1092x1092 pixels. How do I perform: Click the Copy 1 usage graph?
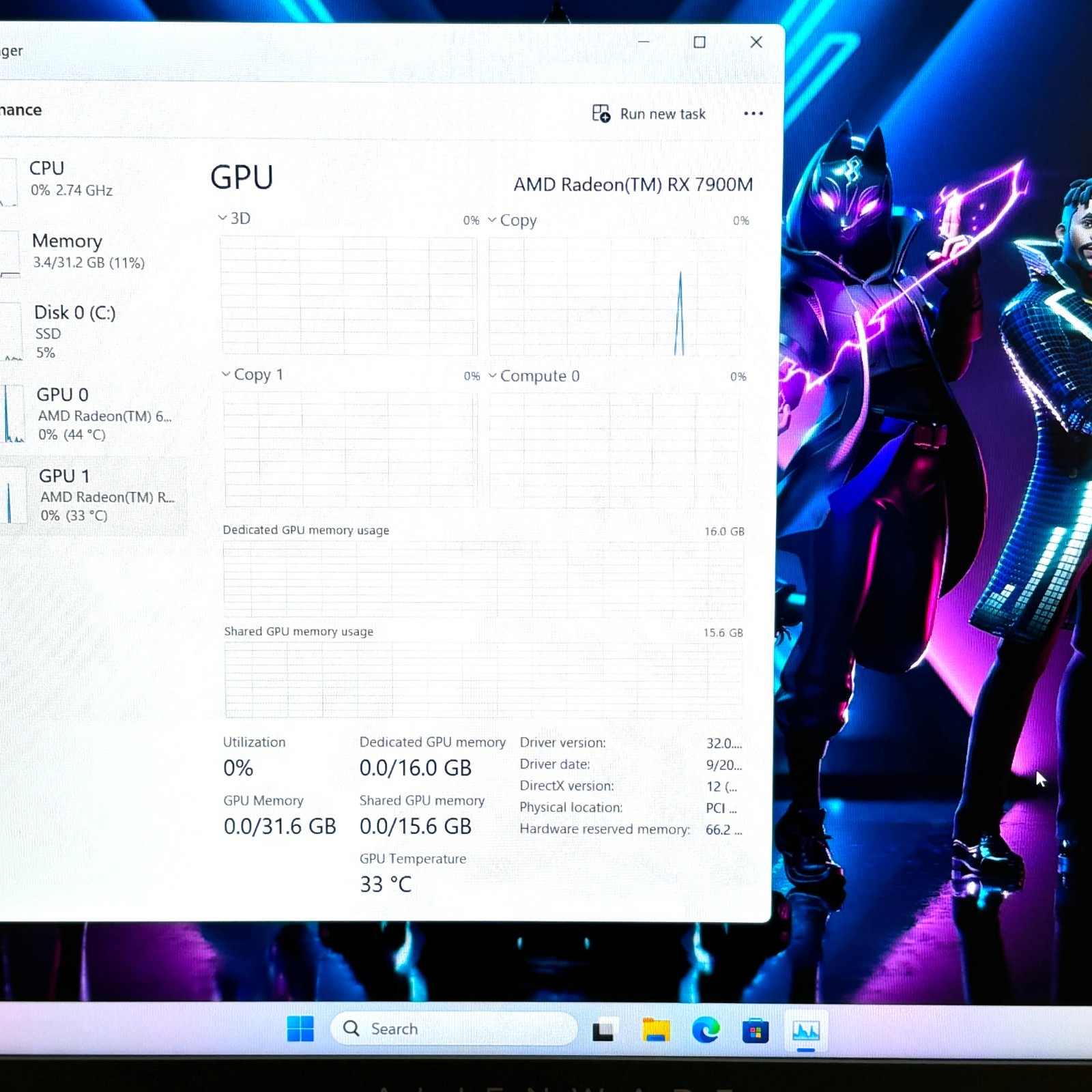click(x=351, y=449)
